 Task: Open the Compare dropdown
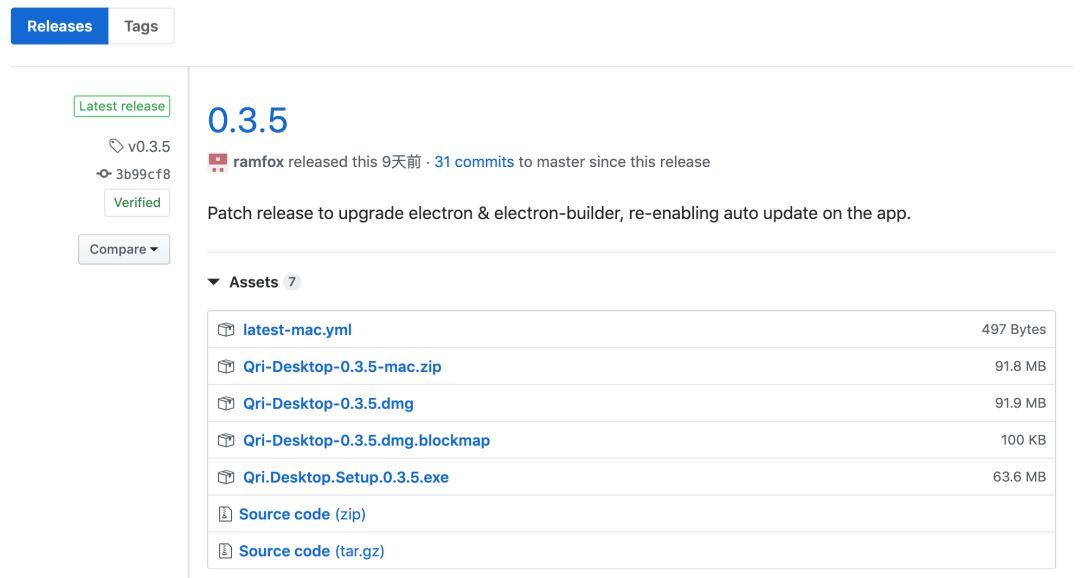124,249
